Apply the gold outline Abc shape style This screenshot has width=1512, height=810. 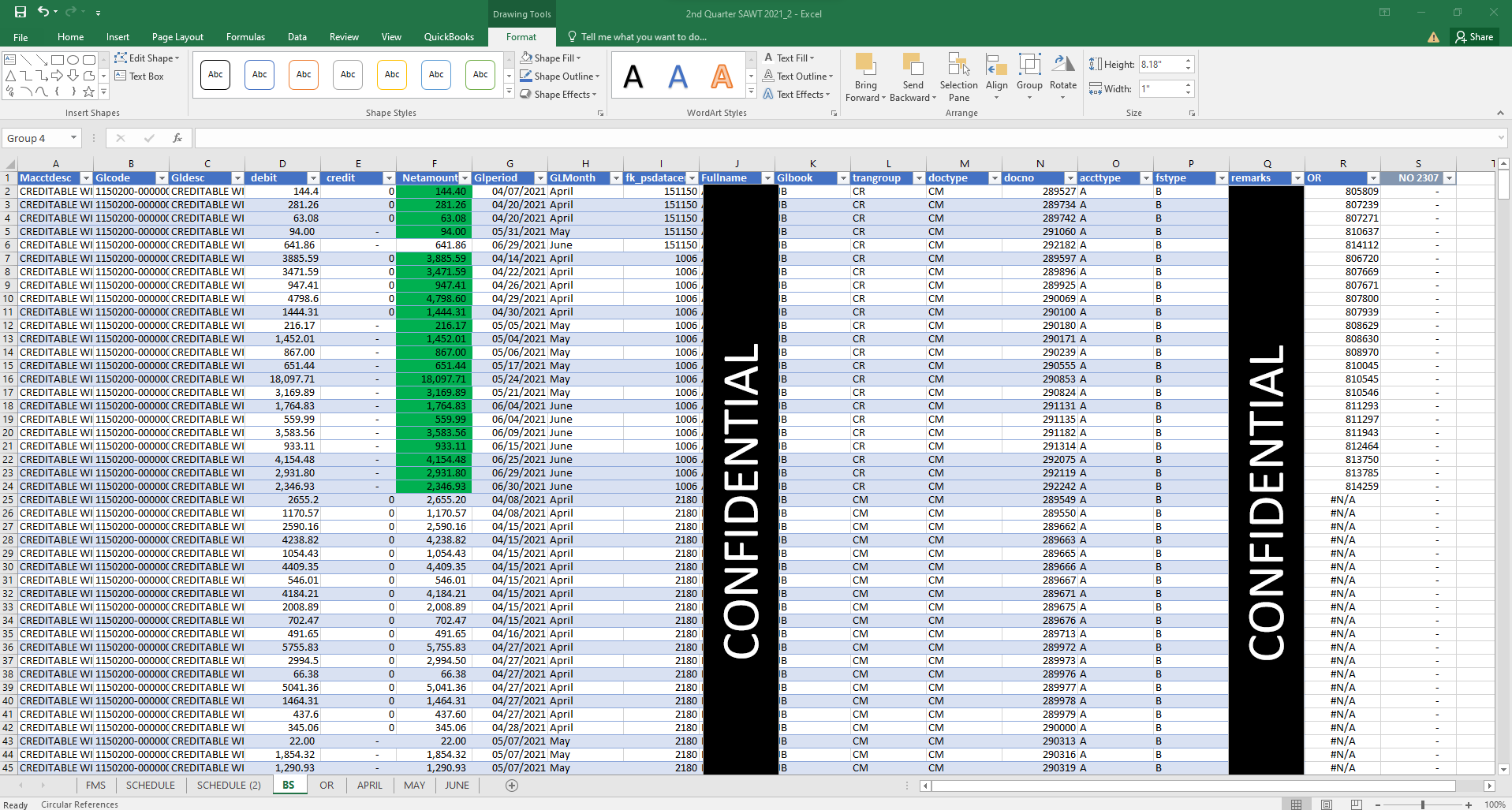click(392, 75)
